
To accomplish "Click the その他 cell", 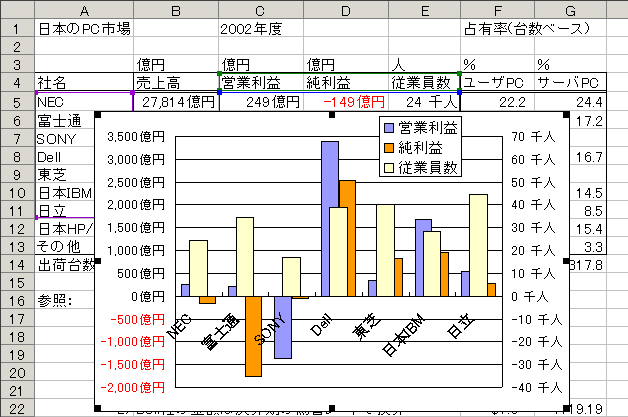I will click(65, 246).
